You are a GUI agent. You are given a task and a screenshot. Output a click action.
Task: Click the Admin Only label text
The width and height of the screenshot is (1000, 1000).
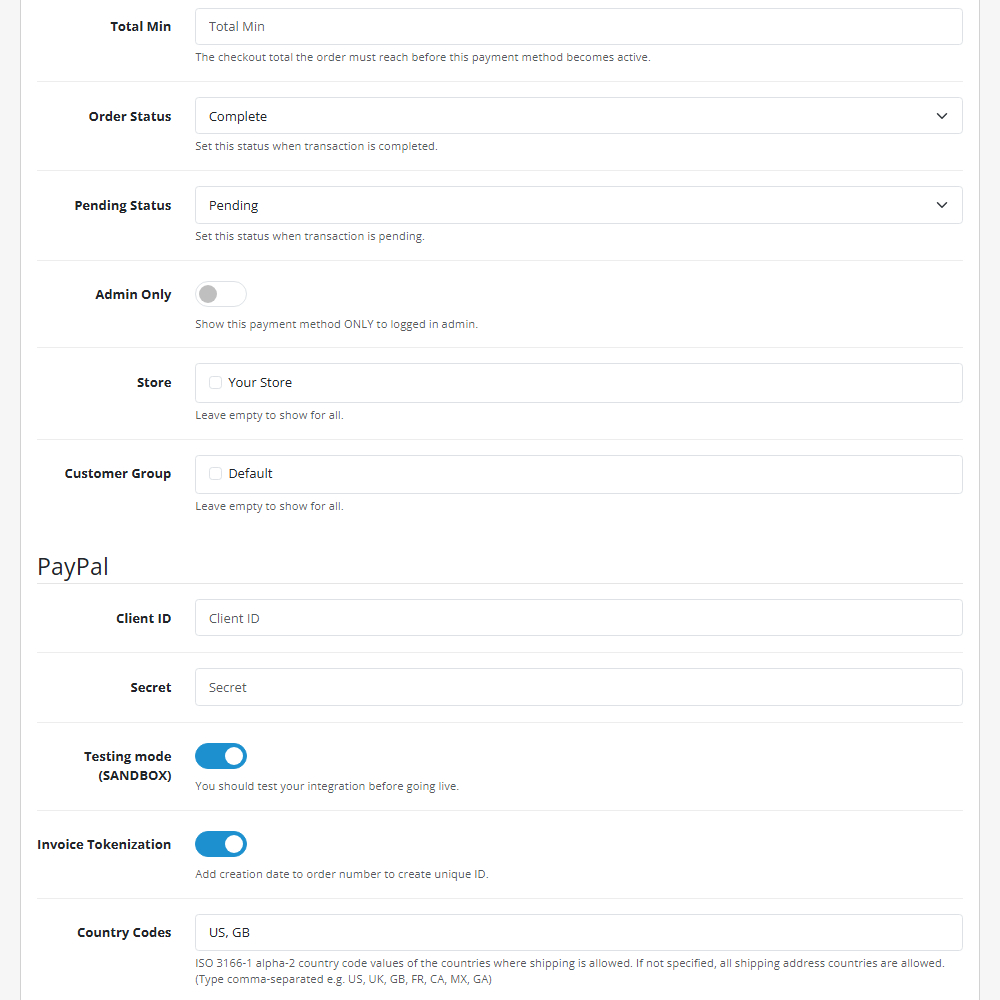pos(133,294)
